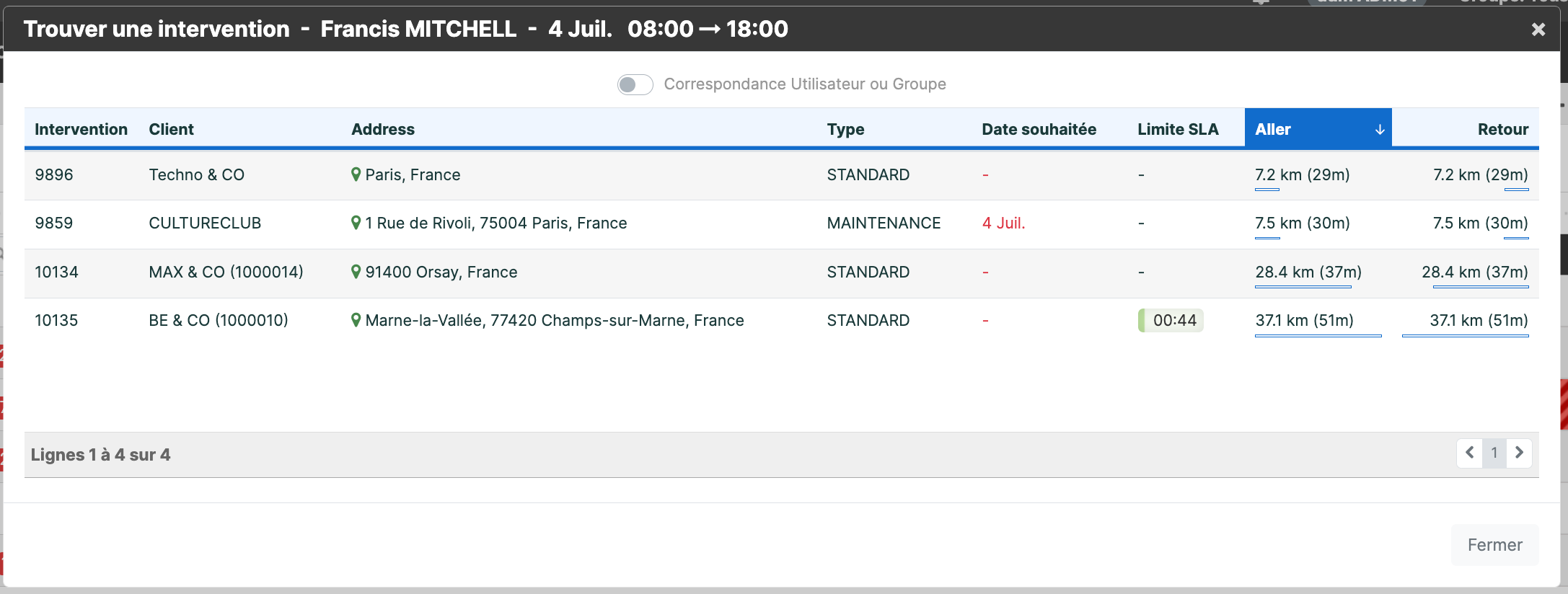Sort by the Intervention column header
Image resolution: width=1568 pixels, height=594 pixels.
[81, 130]
